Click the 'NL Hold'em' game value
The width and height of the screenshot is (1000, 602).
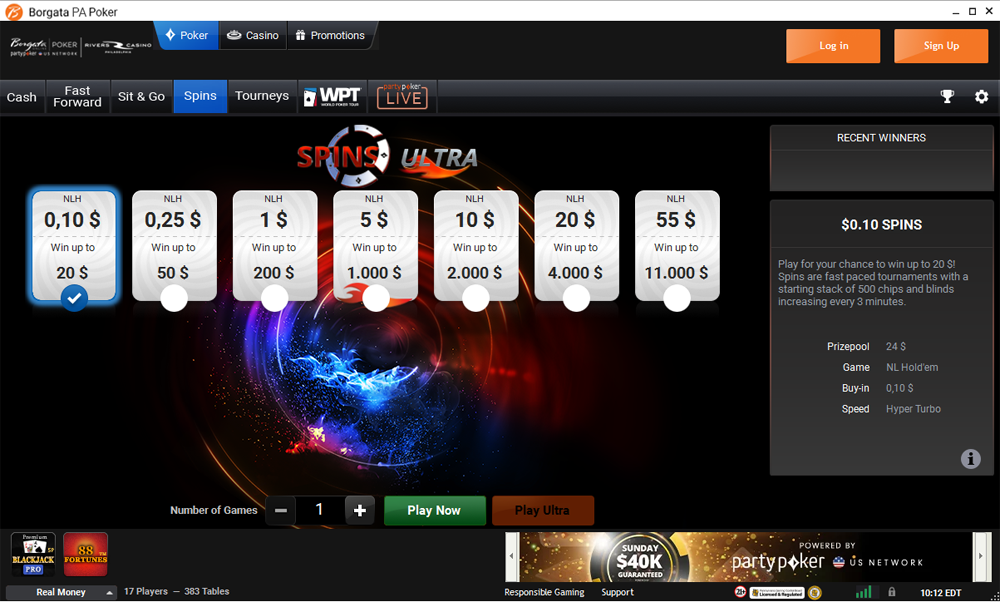click(x=912, y=367)
